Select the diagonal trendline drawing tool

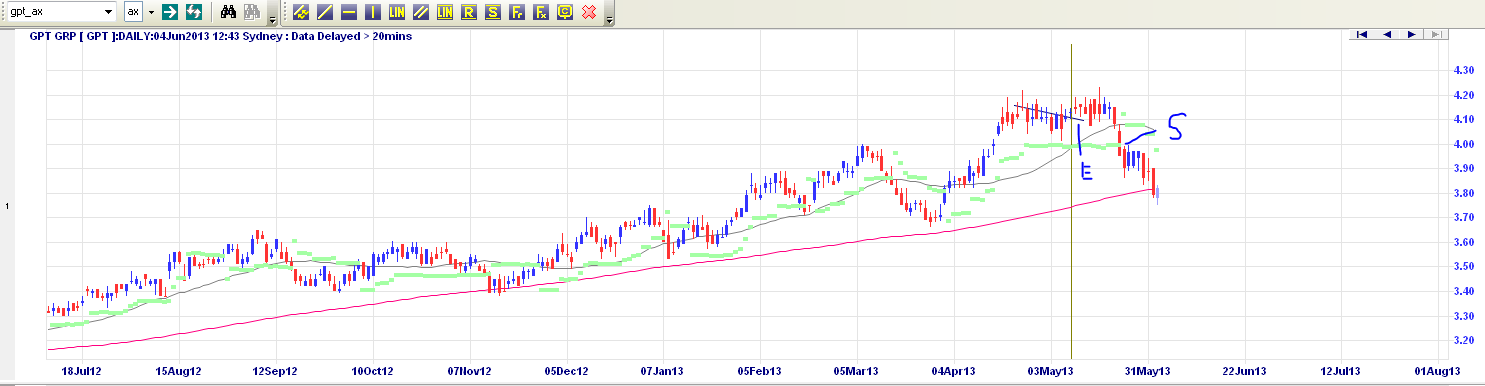[325, 12]
